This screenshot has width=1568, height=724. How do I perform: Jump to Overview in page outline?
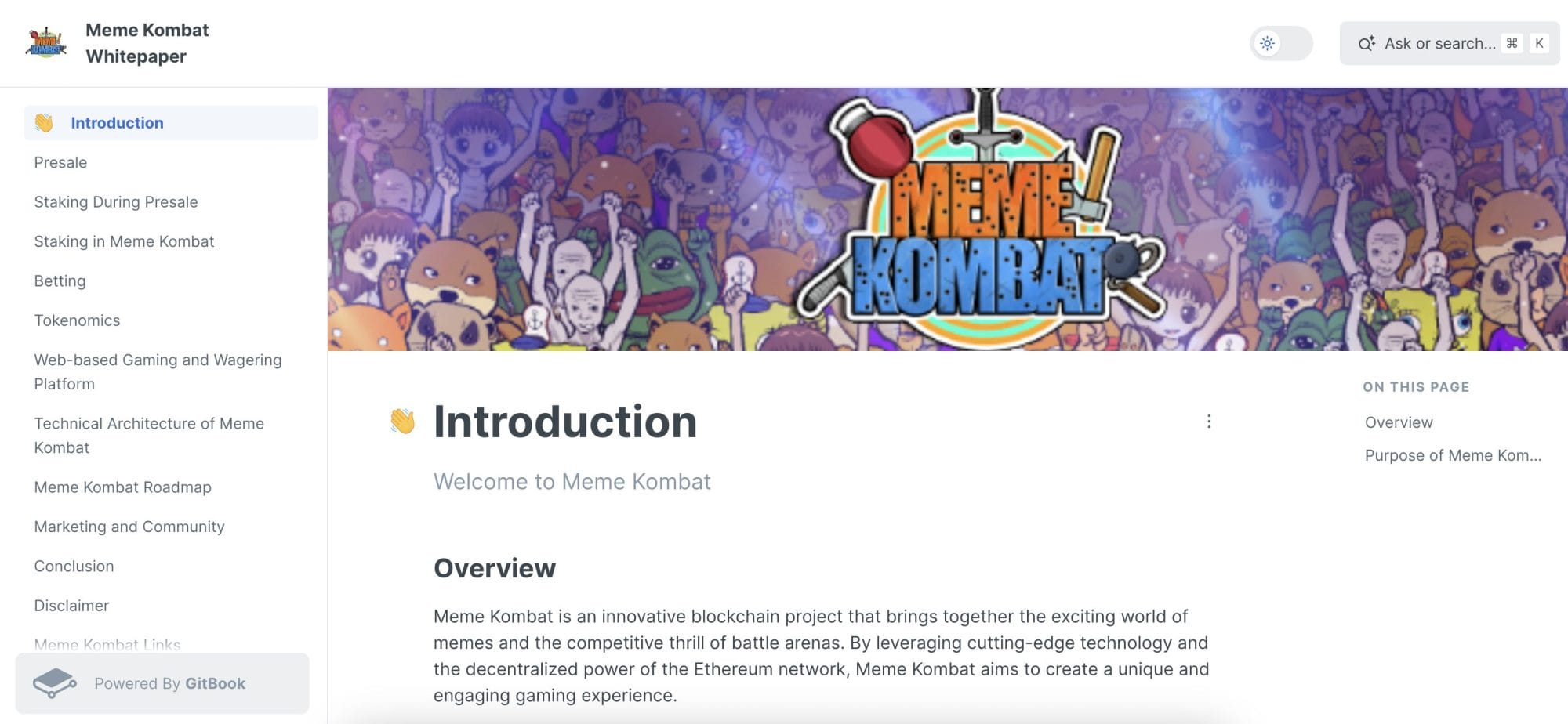click(x=1399, y=422)
